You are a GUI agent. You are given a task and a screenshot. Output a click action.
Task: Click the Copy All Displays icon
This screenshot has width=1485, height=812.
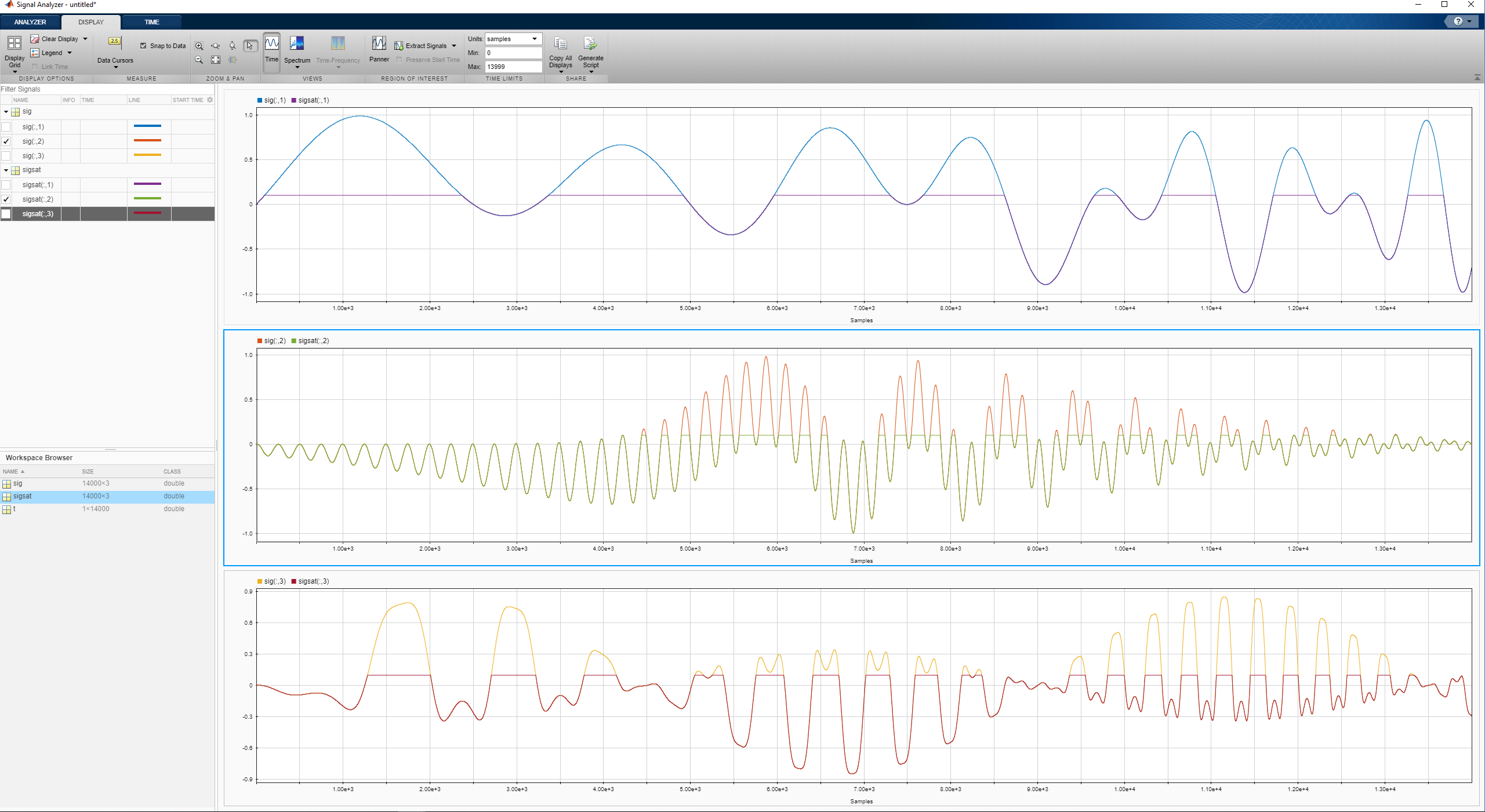coord(560,45)
